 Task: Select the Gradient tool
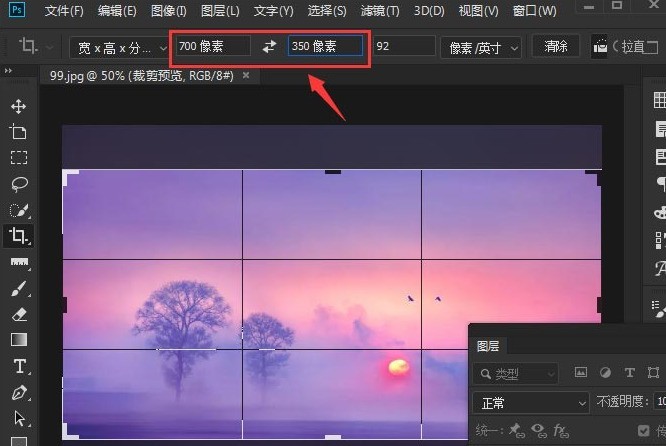[x=19, y=340]
